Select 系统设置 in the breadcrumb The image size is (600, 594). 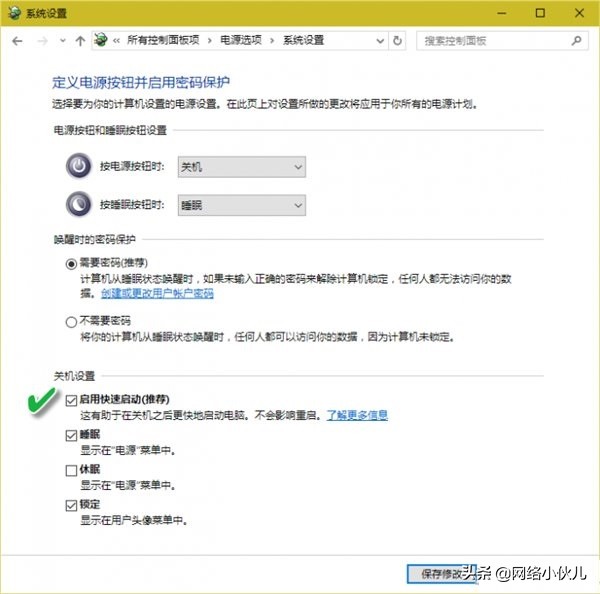[x=303, y=40]
